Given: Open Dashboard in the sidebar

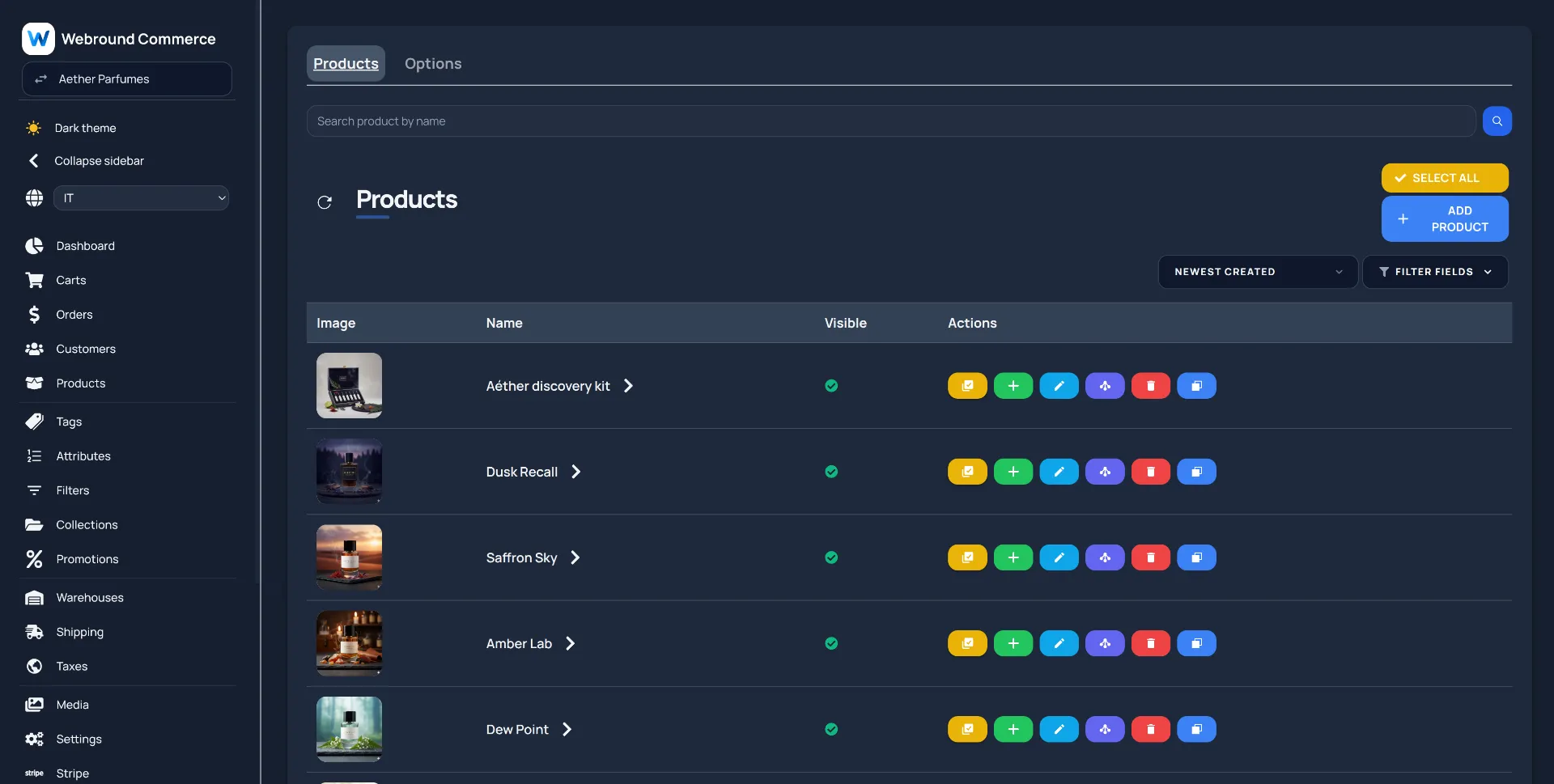Looking at the screenshot, I should tap(85, 246).
